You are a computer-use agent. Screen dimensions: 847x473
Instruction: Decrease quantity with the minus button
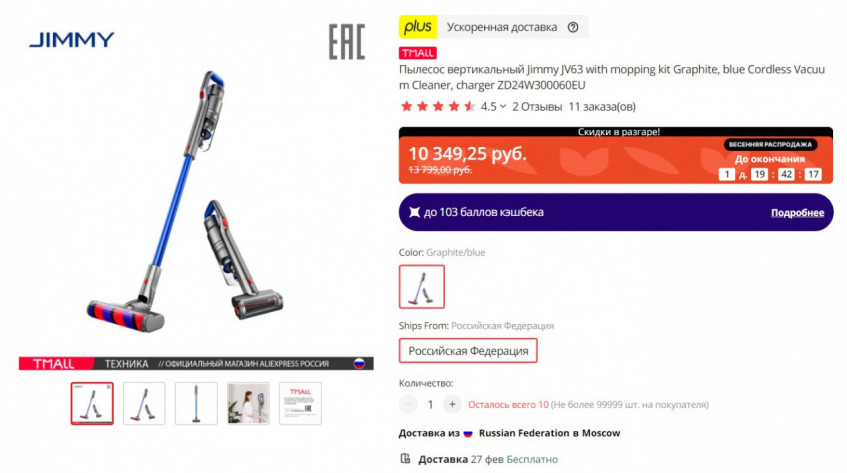[408, 404]
